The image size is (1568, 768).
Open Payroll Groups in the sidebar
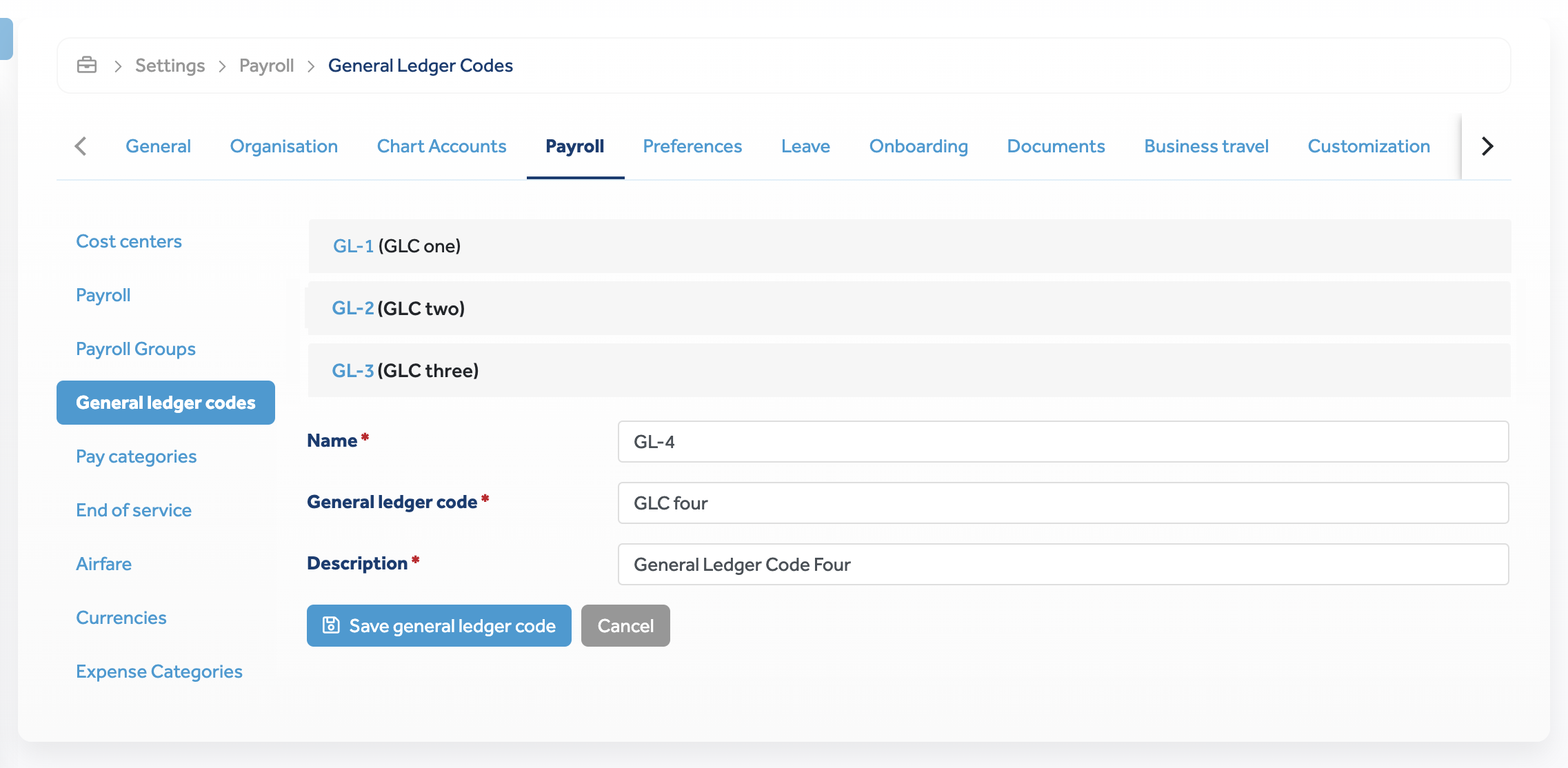135,349
